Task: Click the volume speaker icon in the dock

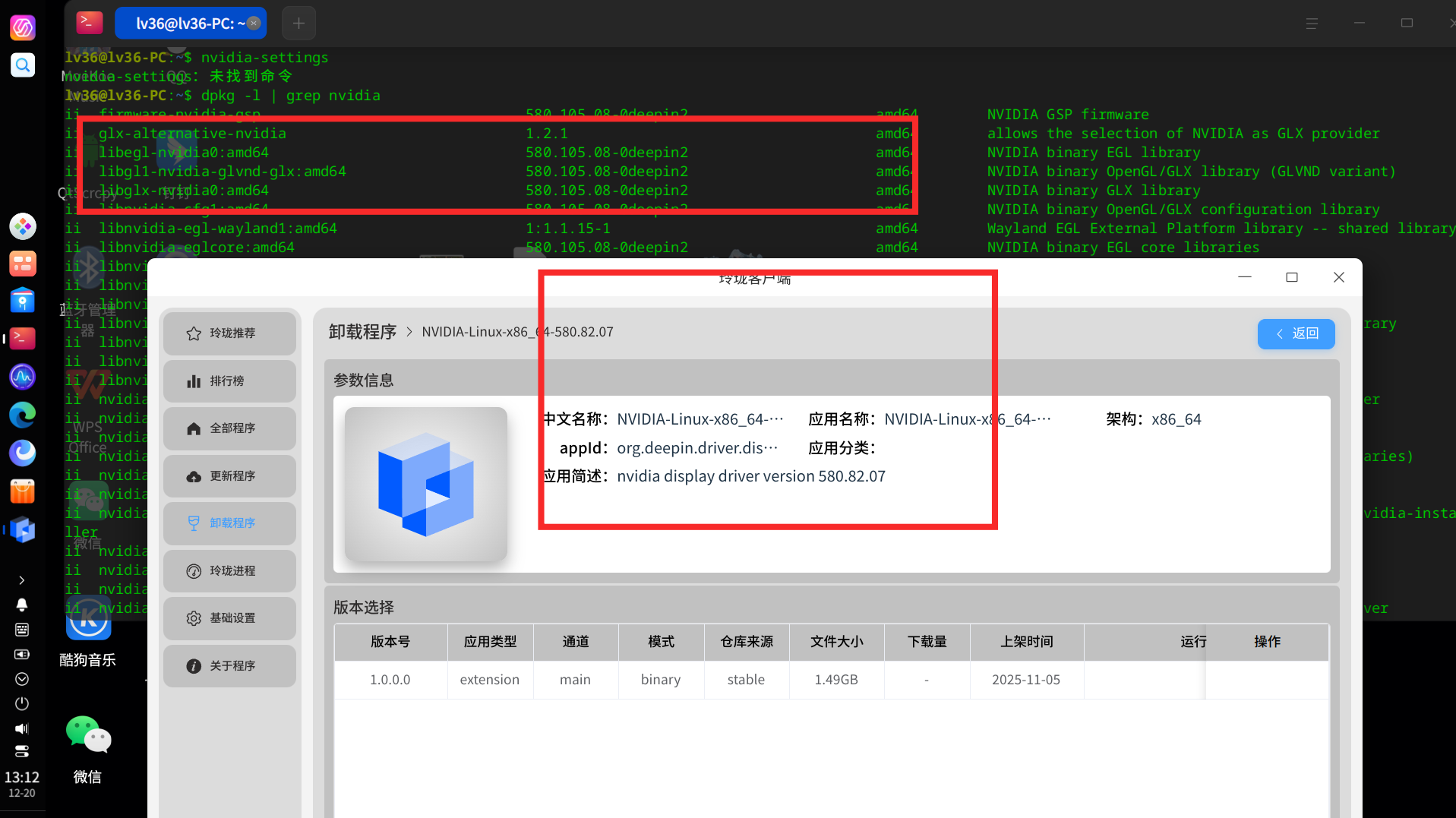Action: coord(22,728)
